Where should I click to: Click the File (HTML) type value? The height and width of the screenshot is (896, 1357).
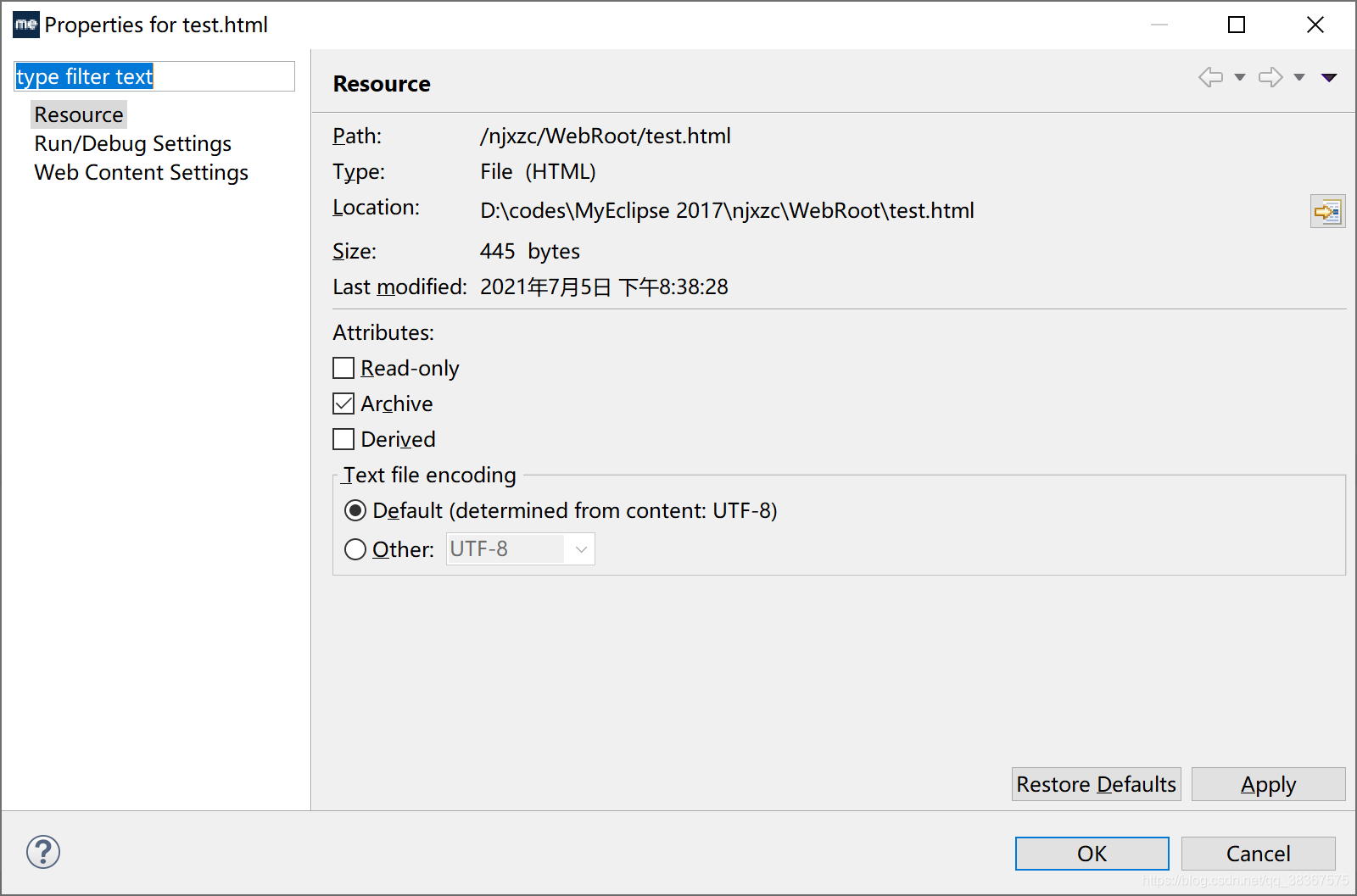[538, 171]
